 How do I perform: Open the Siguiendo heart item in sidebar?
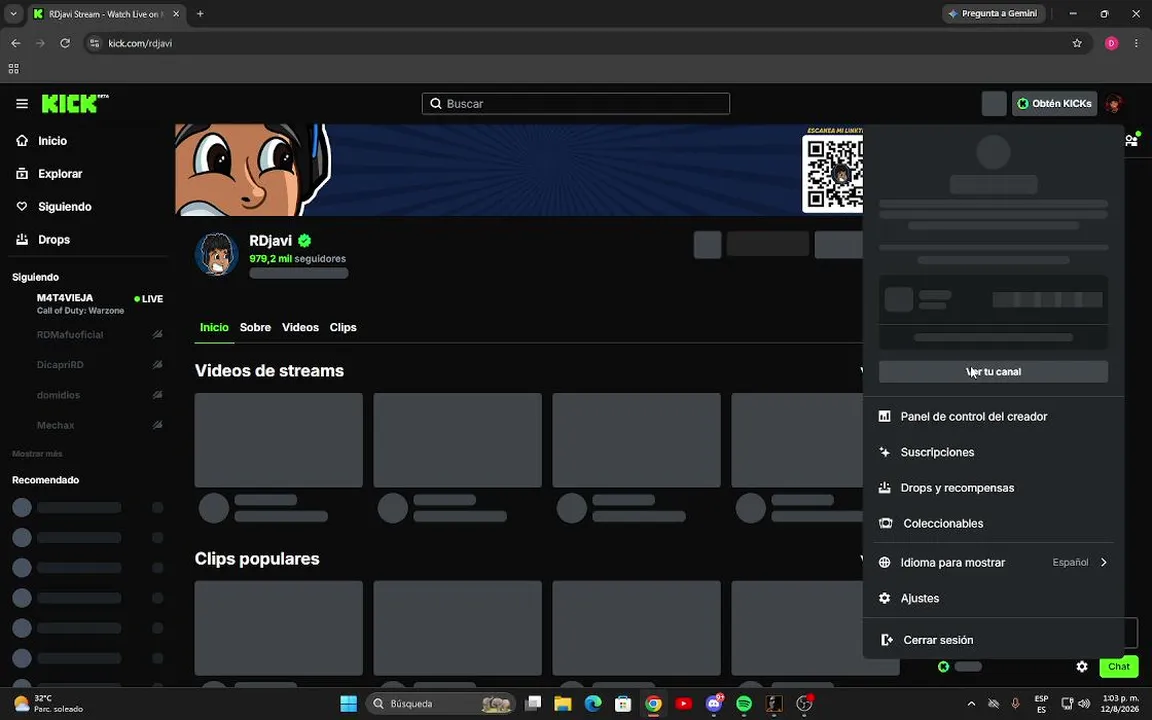pyautogui.click(x=54, y=206)
